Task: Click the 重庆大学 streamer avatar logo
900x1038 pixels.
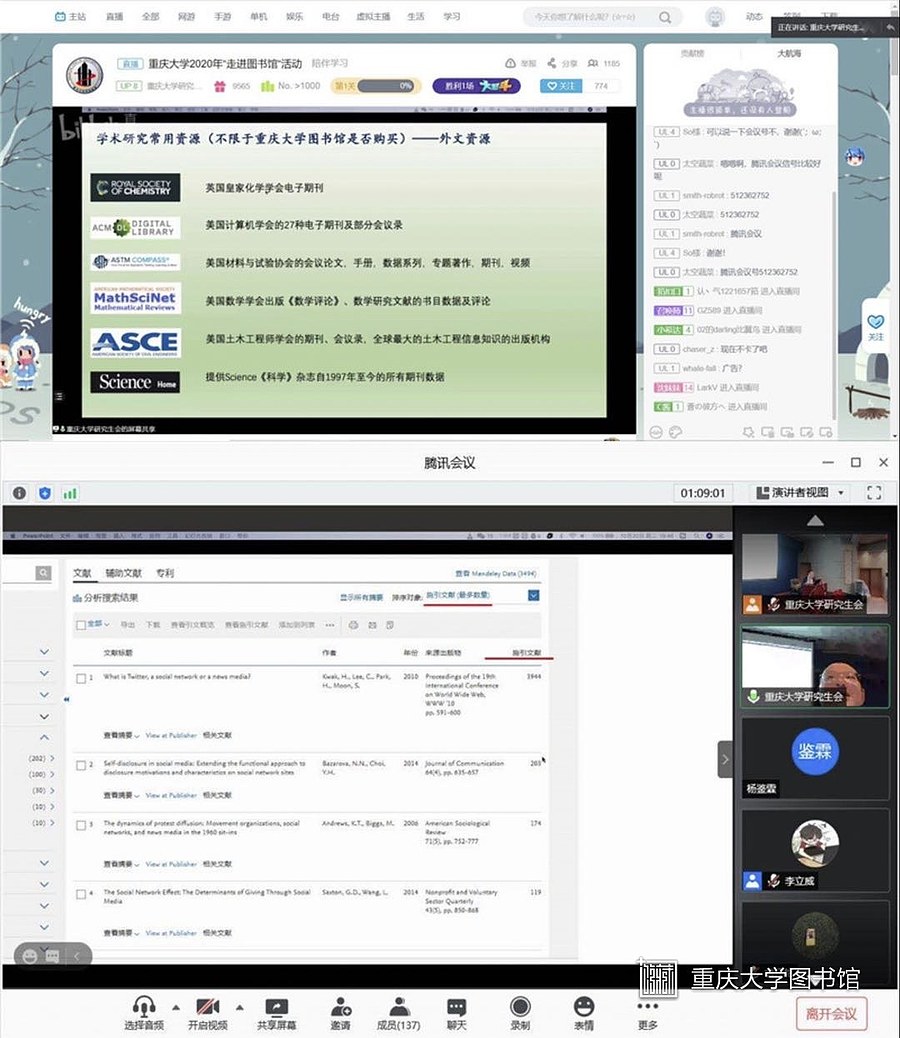Action: 85,75
